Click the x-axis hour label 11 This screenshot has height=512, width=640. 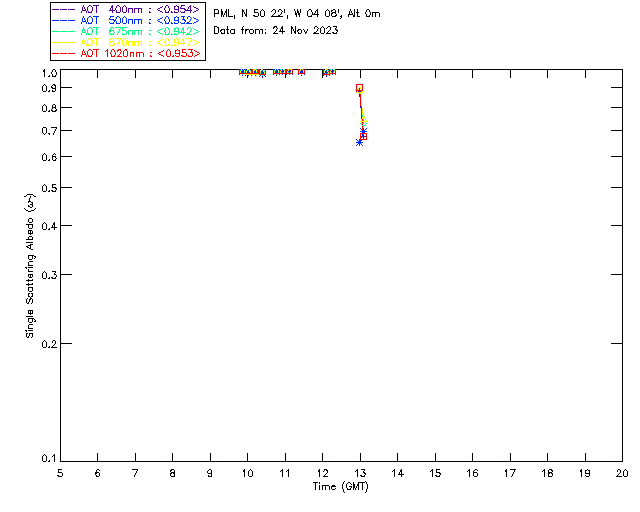(x=285, y=474)
